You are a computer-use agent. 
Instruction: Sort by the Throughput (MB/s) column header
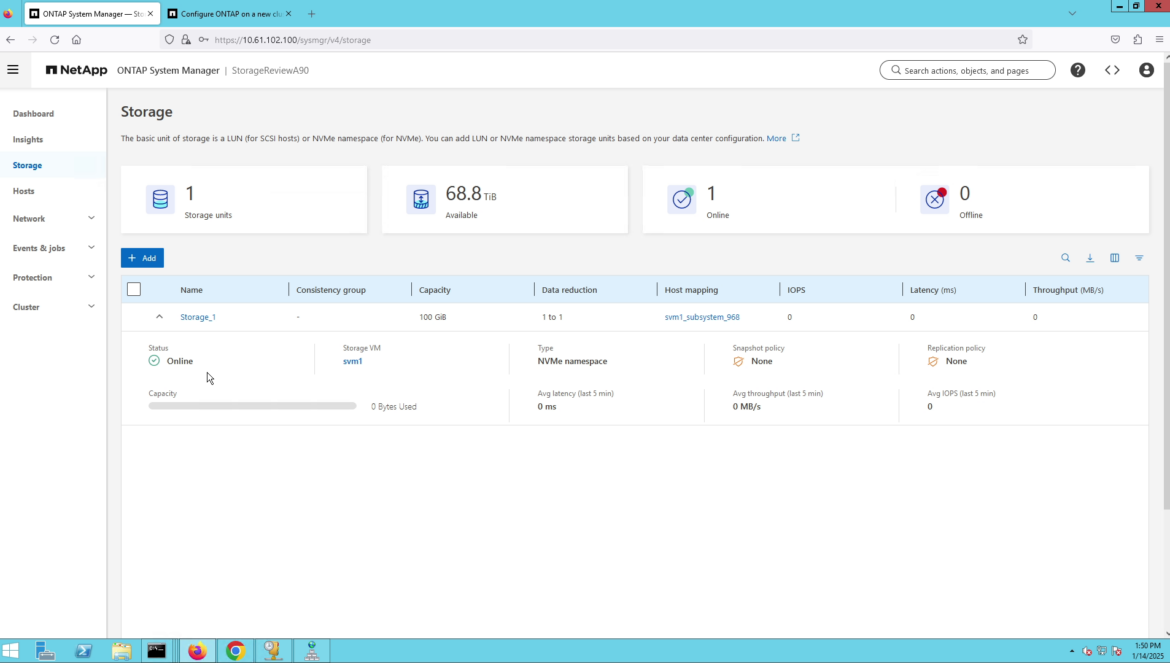coord(1068,289)
